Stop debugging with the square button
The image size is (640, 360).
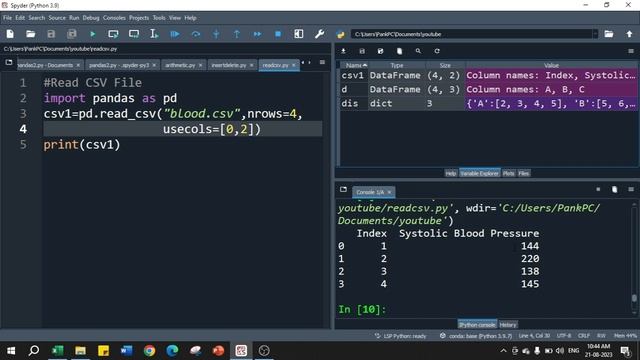point(278,34)
